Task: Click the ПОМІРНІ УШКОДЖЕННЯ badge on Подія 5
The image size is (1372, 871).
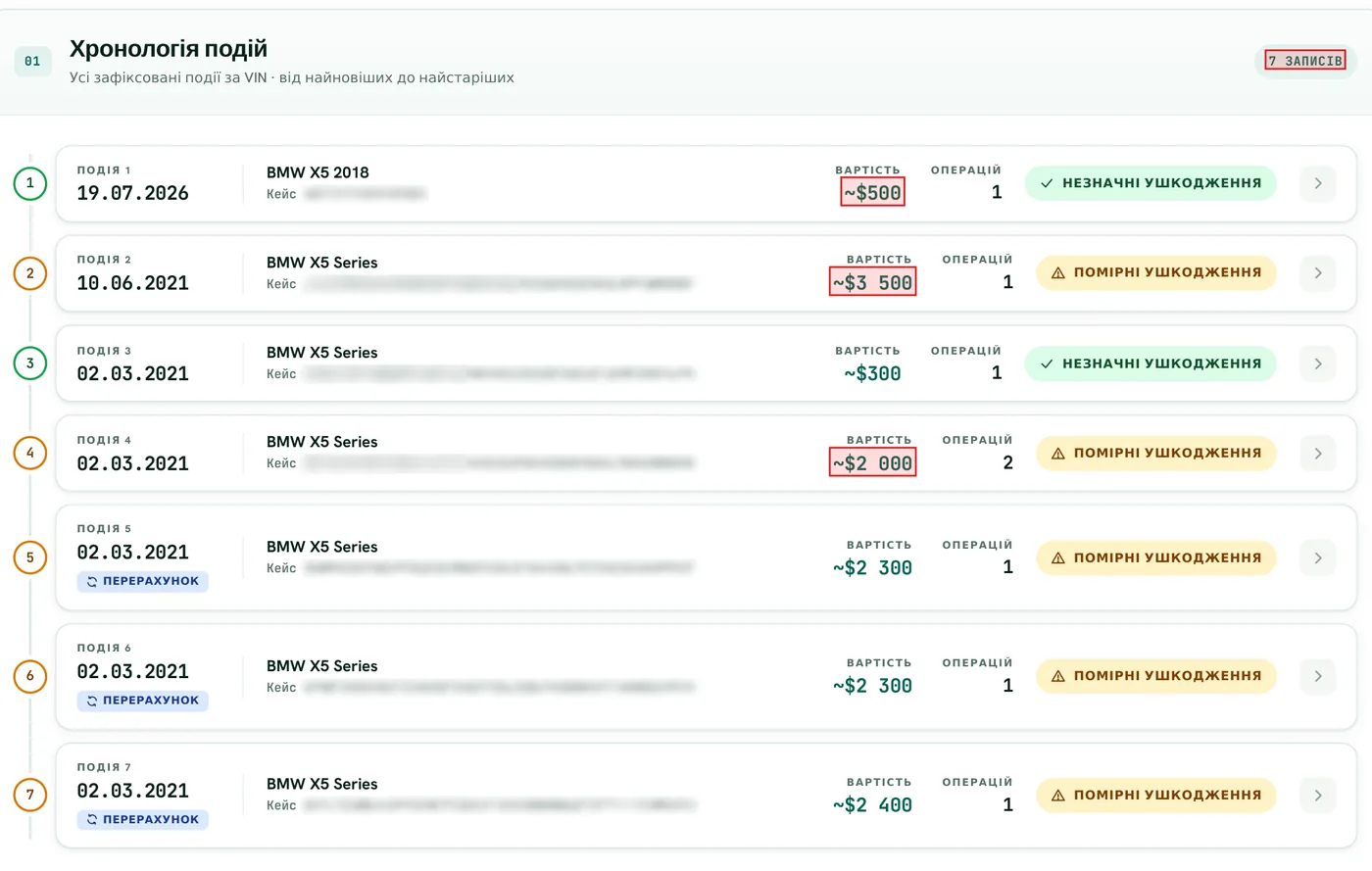Action: point(1156,557)
